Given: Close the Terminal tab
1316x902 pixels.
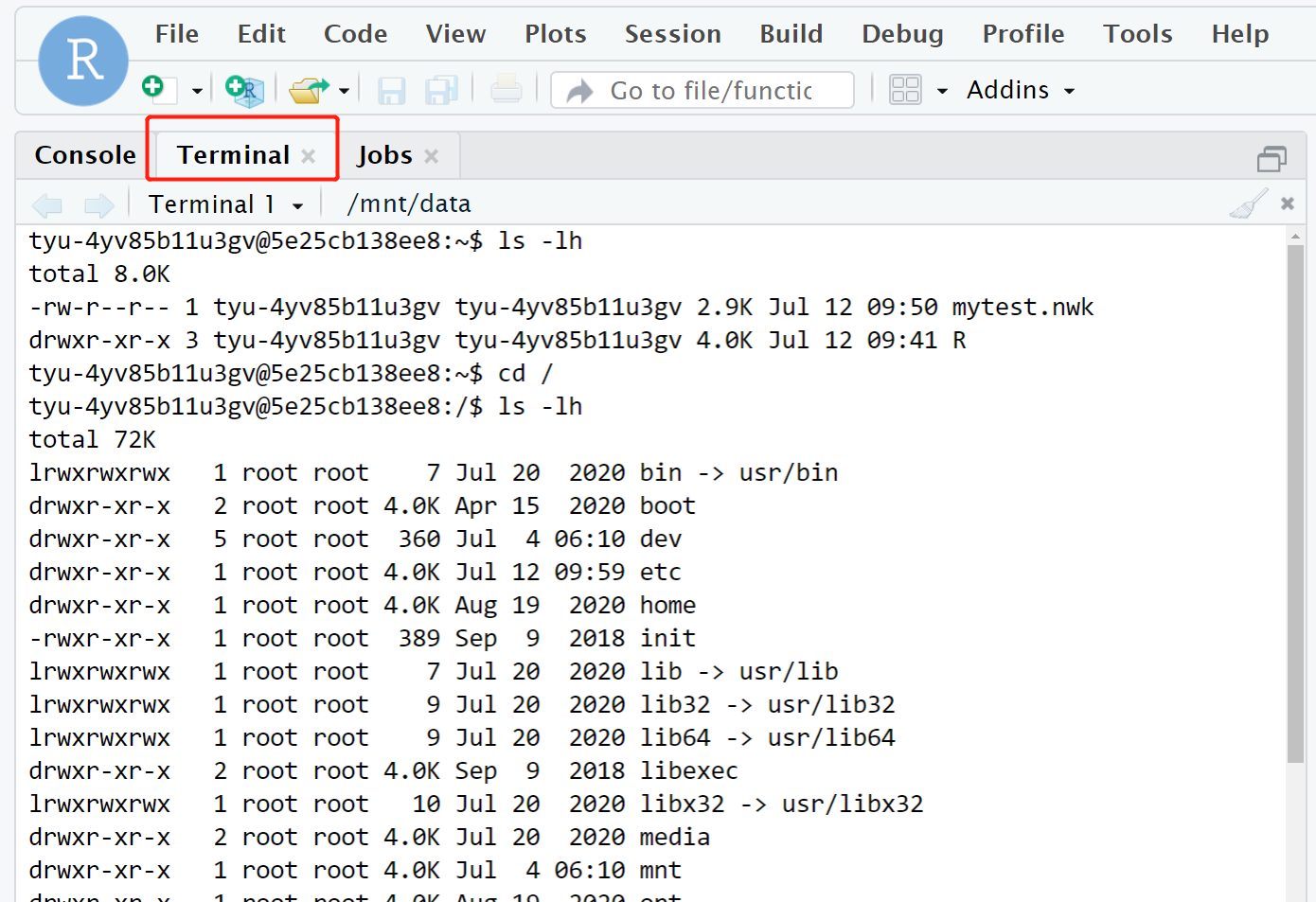Looking at the screenshot, I should [309, 156].
